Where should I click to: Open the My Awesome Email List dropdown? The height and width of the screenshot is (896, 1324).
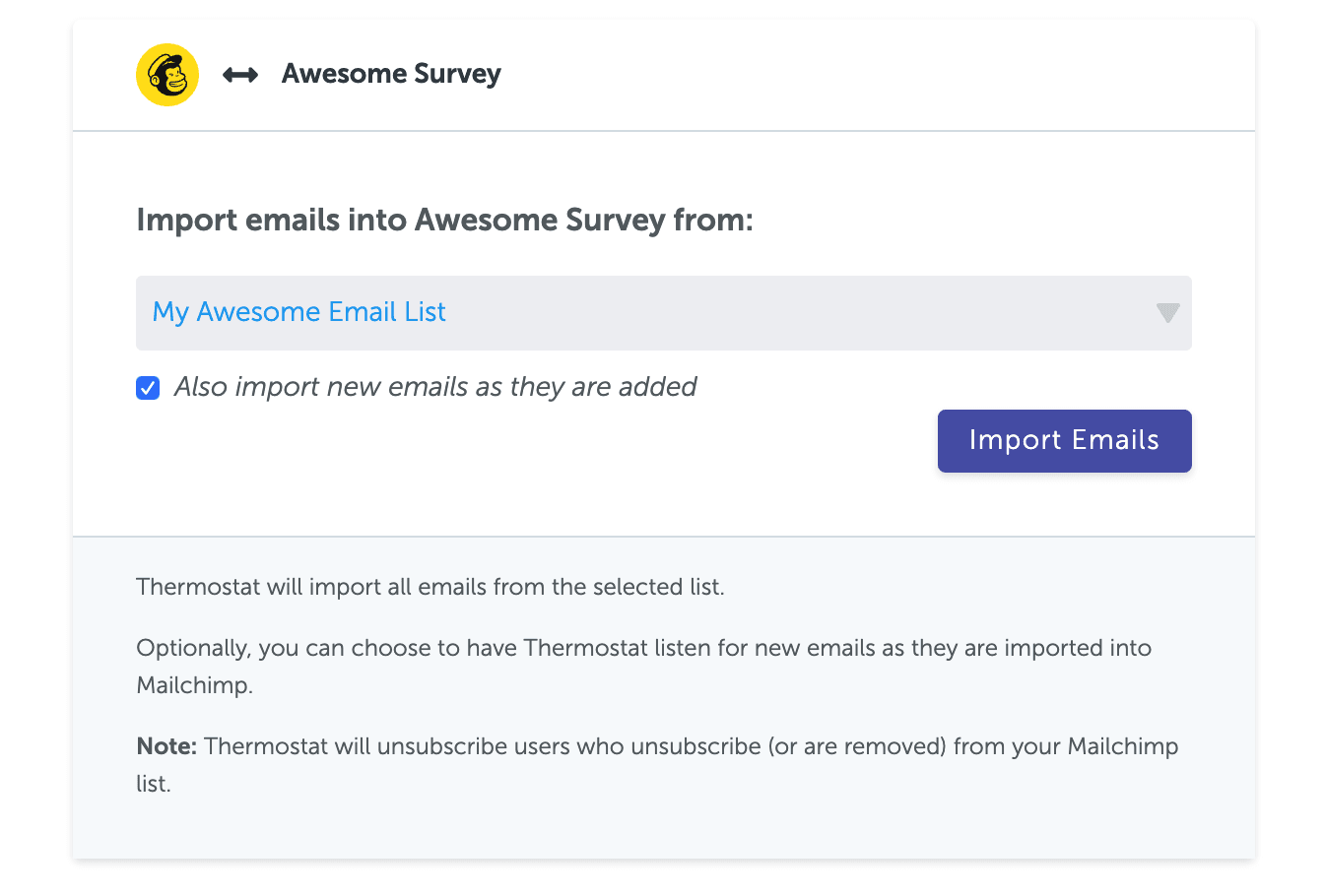click(x=663, y=313)
